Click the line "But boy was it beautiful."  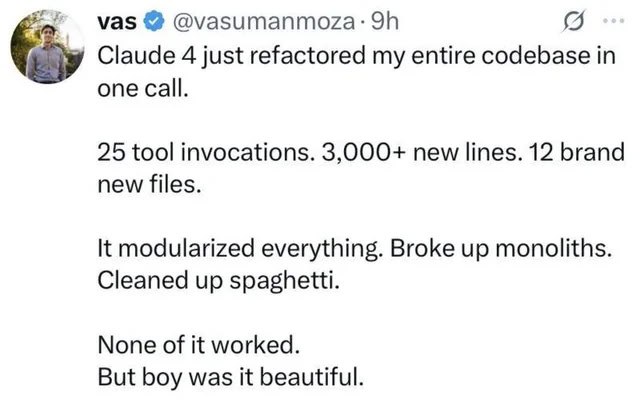(230, 378)
